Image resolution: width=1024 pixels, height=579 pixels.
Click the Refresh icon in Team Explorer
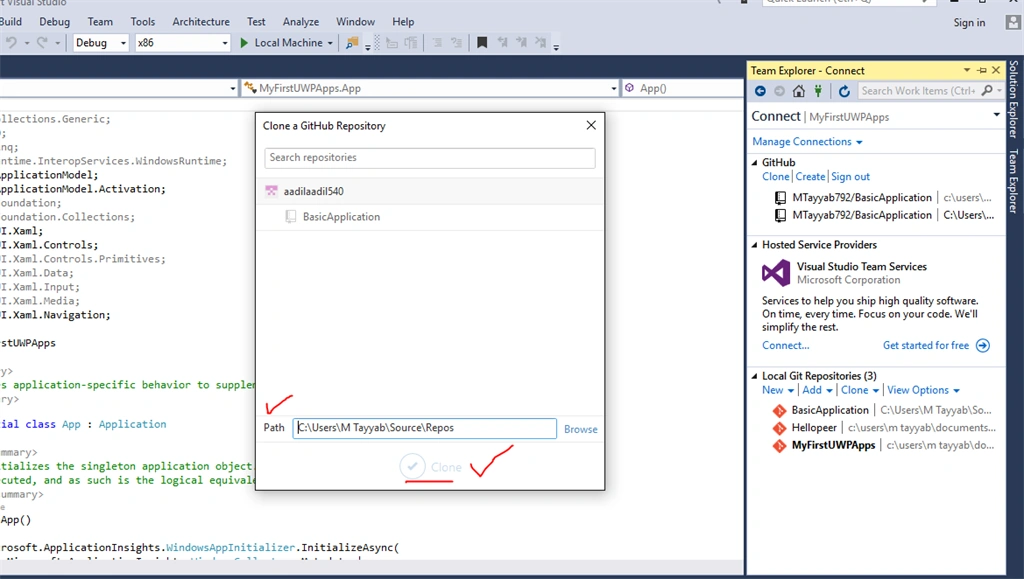point(844,91)
